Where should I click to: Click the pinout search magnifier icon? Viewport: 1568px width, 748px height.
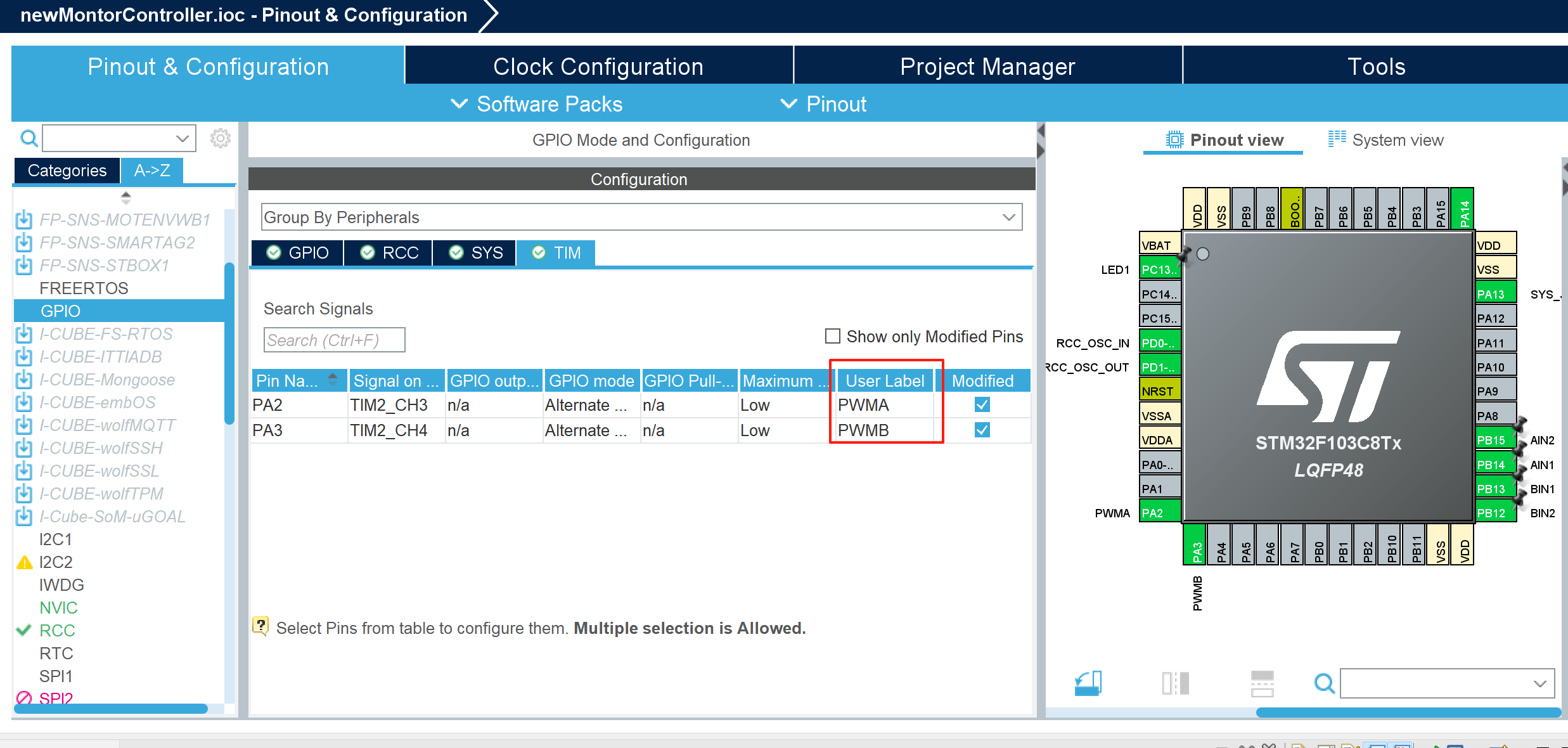(x=1324, y=683)
